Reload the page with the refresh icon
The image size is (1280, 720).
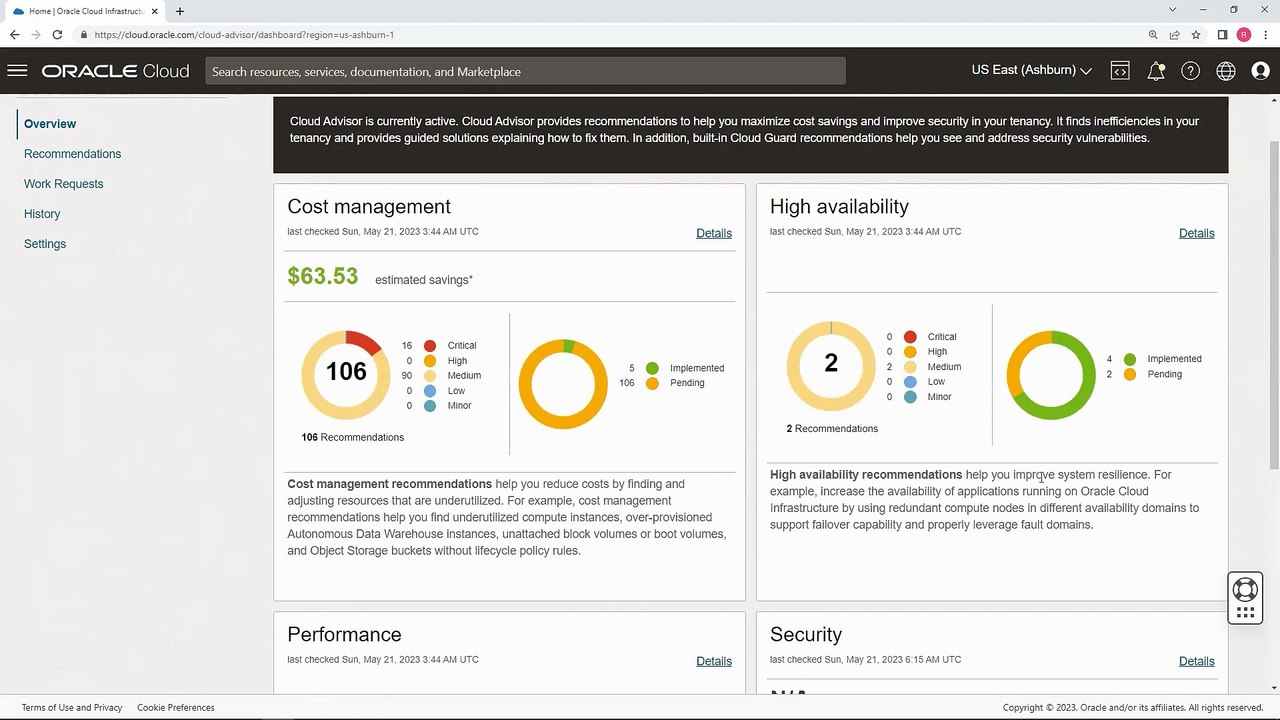coord(57,34)
